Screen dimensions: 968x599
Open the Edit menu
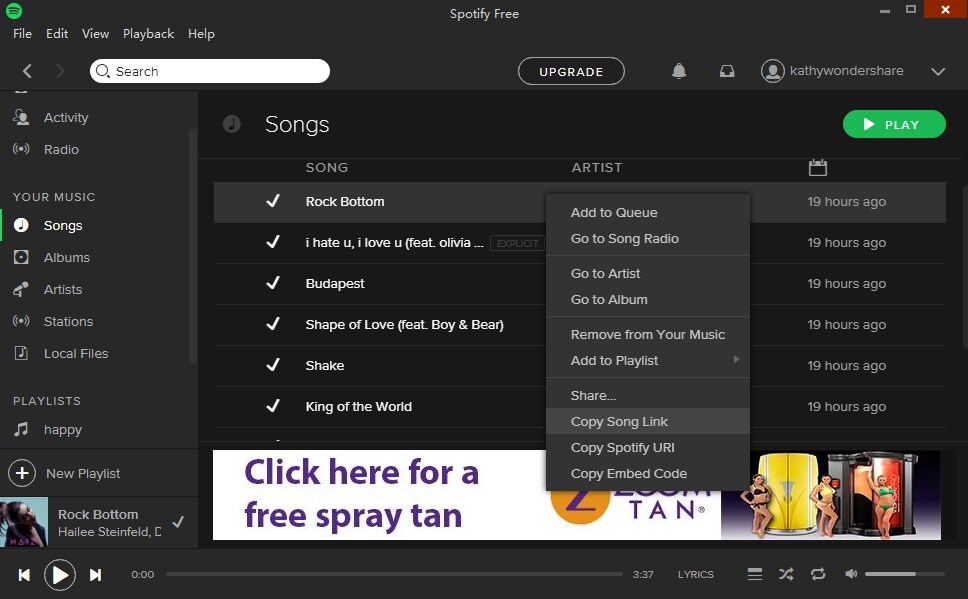(x=57, y=33)
